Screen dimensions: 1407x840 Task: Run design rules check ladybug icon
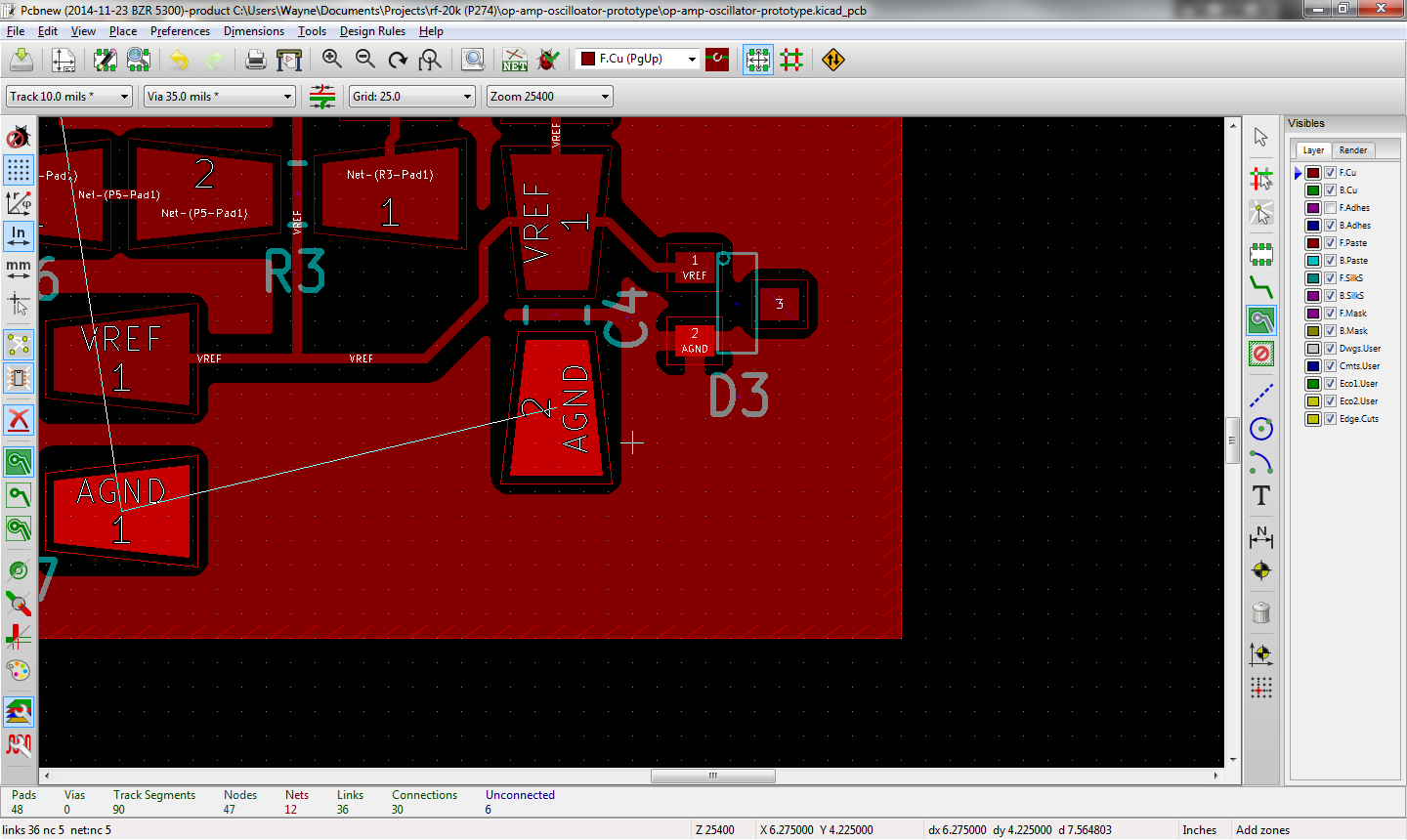click(548, 61)
